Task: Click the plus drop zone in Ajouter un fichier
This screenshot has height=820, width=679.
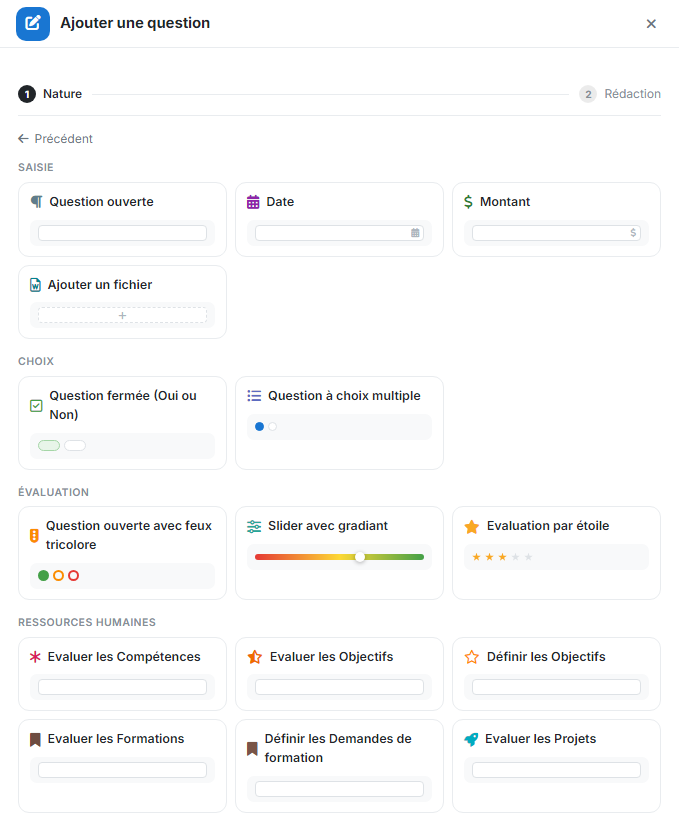Action: click(x=122, y=315)
